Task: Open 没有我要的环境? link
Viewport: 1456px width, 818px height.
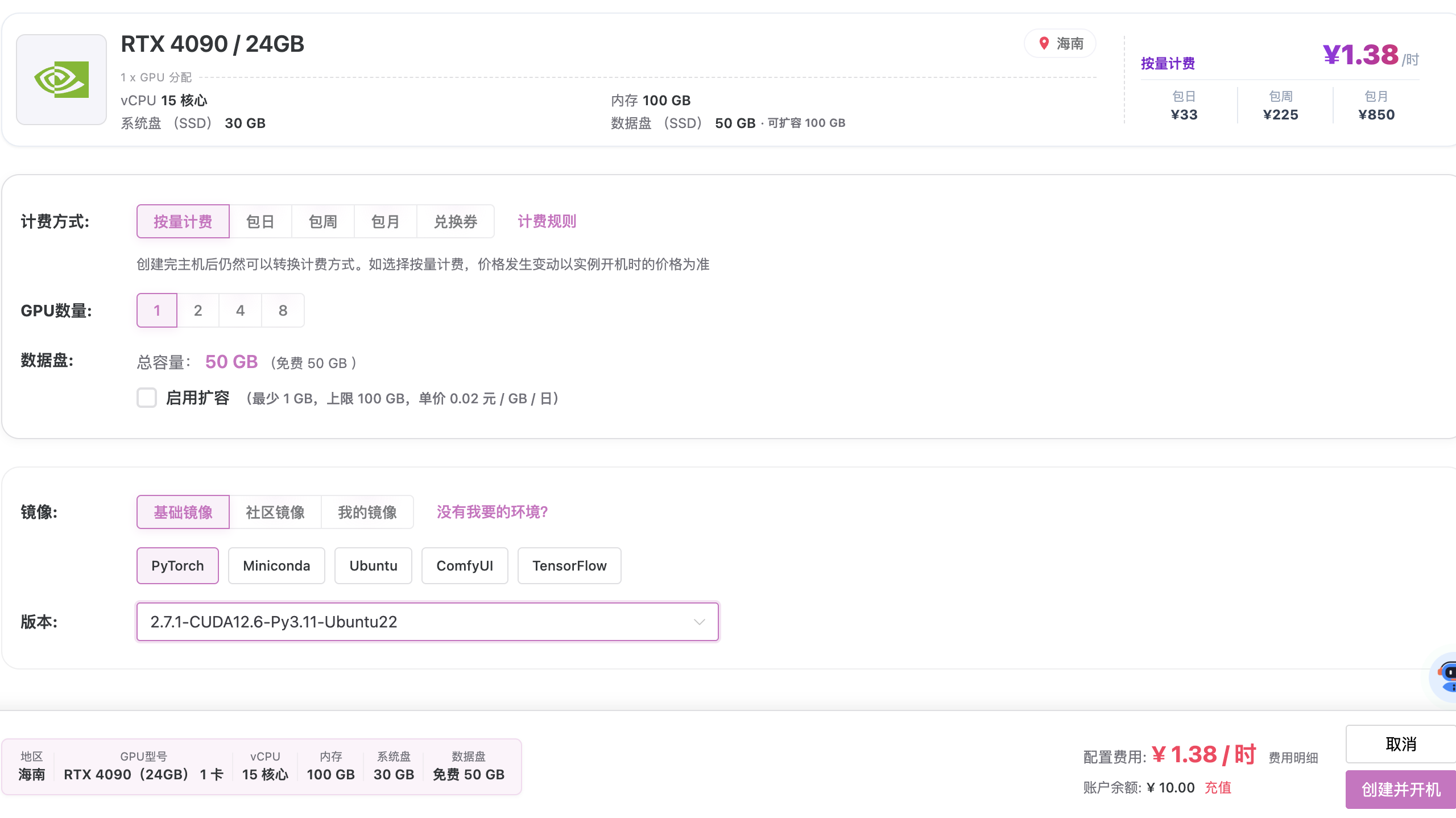Action: coord(493,512)
